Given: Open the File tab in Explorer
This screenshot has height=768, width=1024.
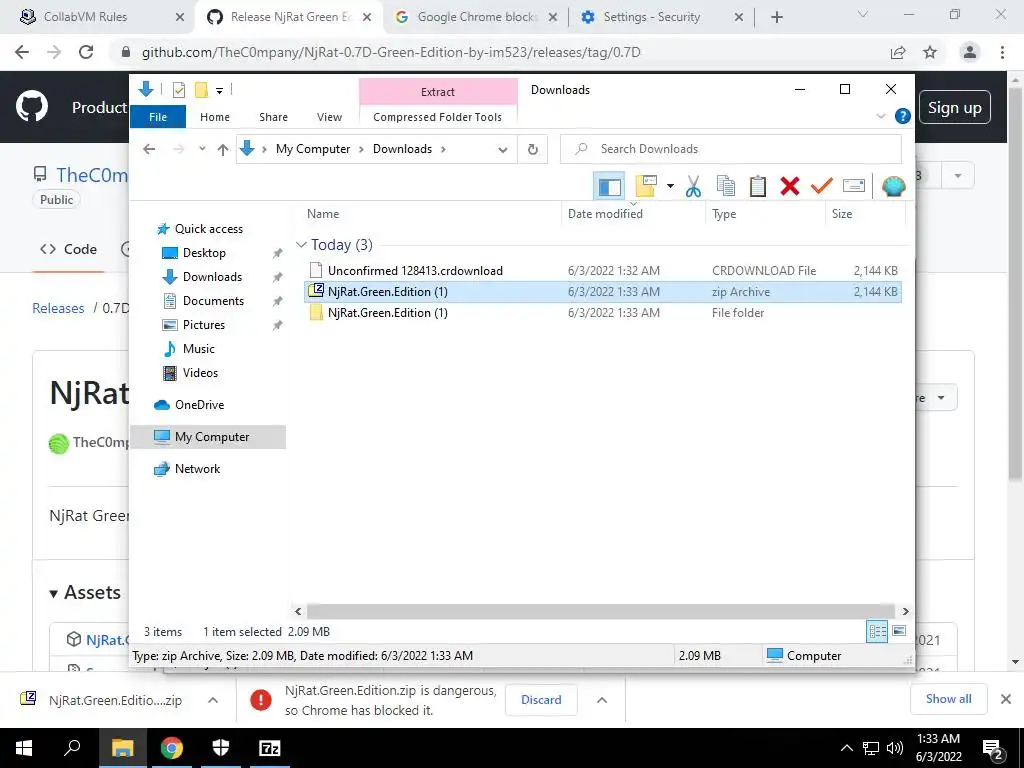Looking at the screenshot, I should 158,117.
